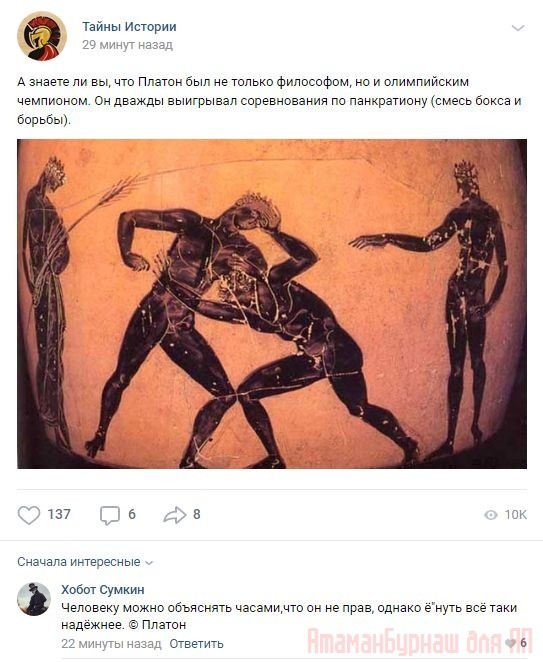Click the arrow beside 'Сначала интересные'

(x=149, y=563)
